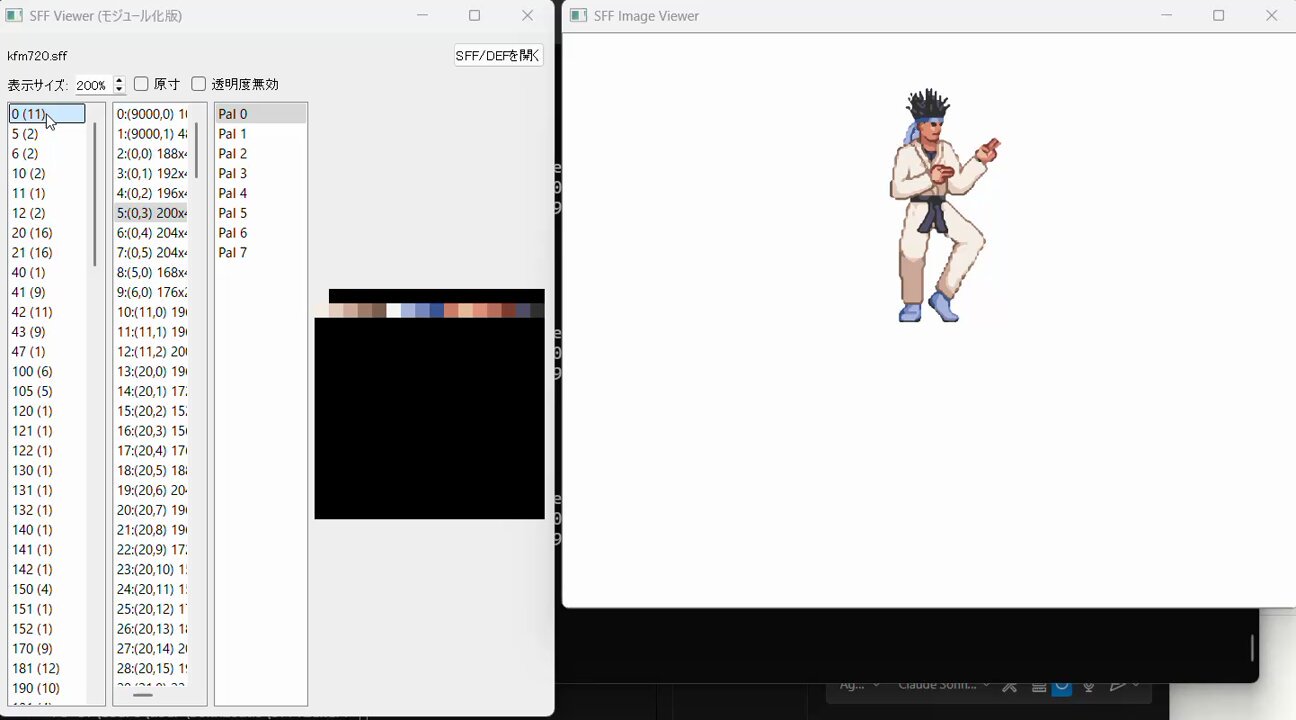Select group 100 (6)
1296x720 pixels.
click(x=47, y=372)
